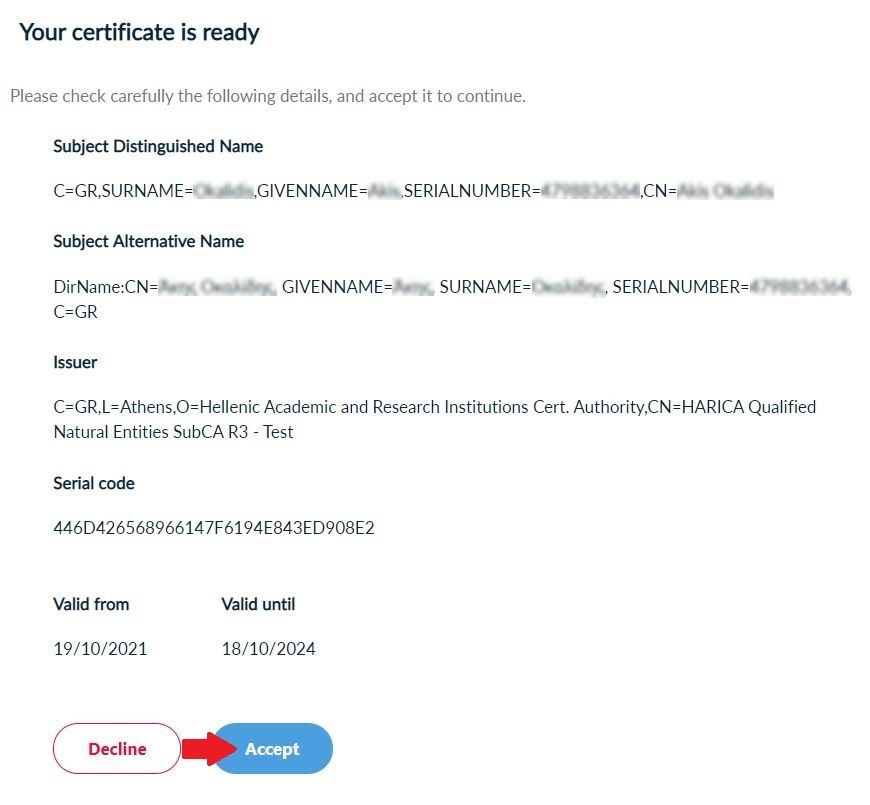This screenshot has width=870, height=805.
Task: Click the blurred SERIALNUMBER value in Distinguished Name
Action: coord(589,190)
